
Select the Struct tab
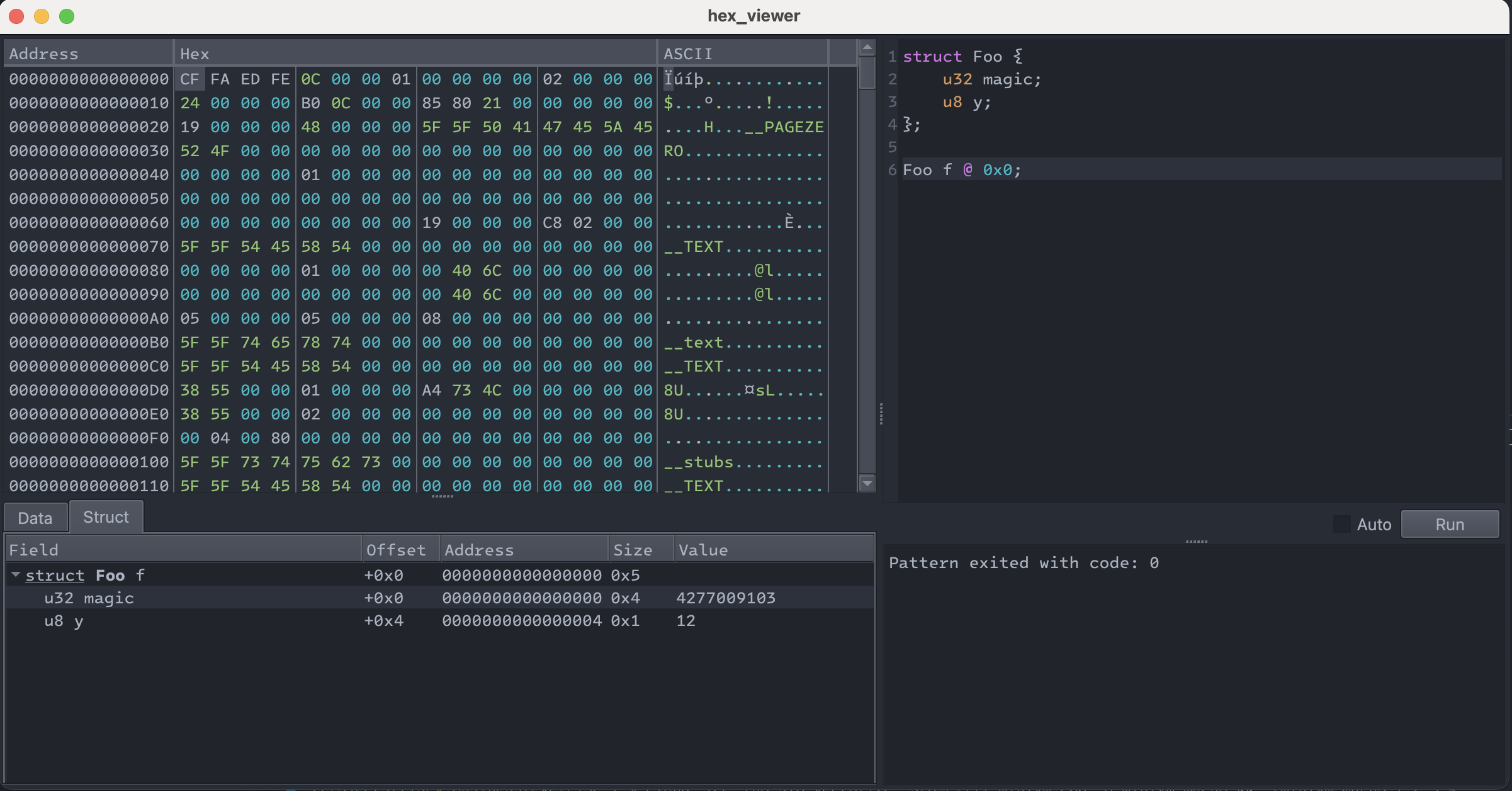(x=106, y=517)
